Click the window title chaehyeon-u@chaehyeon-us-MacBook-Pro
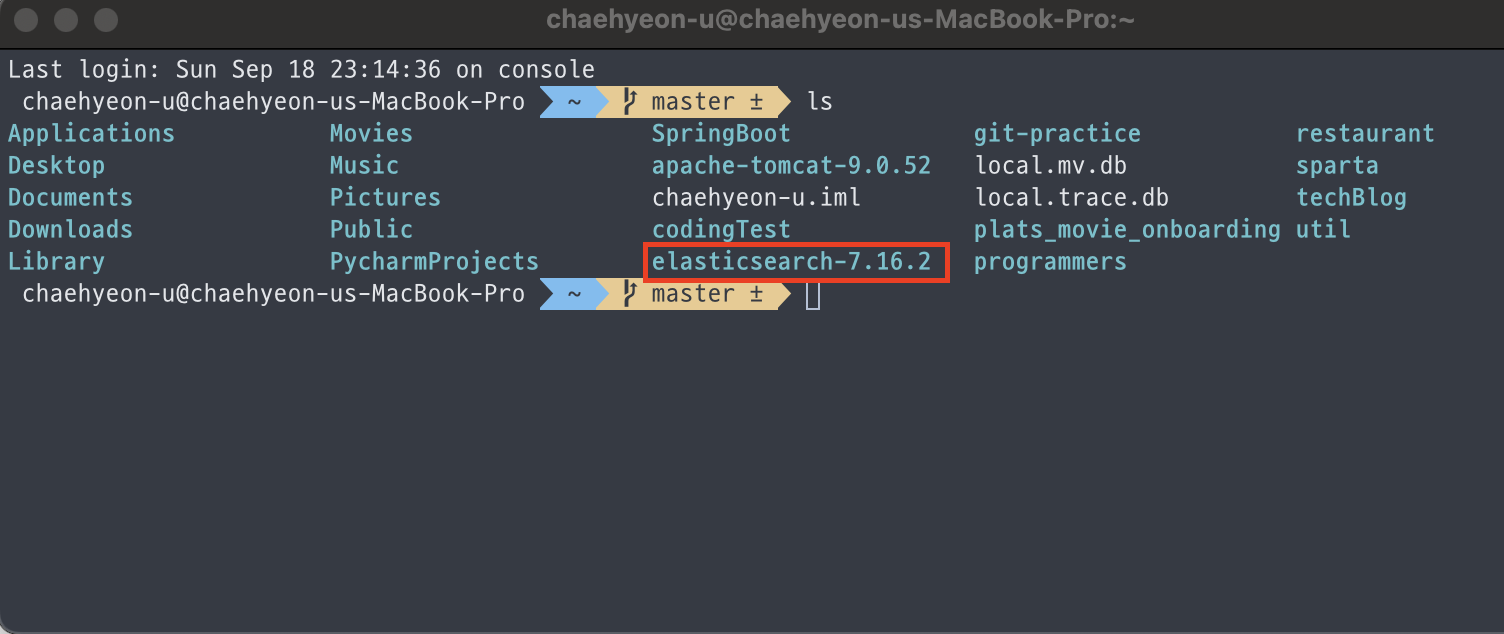The image size is (1504, 634). [840, 19]
